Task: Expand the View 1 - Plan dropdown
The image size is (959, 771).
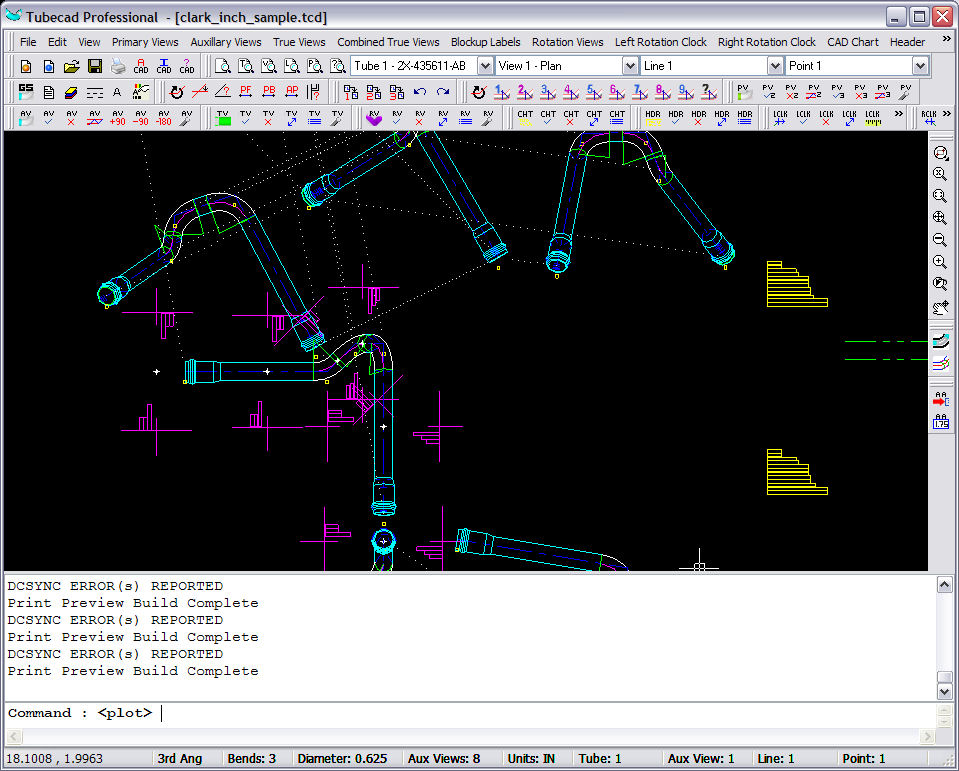Action: (630, 66)
